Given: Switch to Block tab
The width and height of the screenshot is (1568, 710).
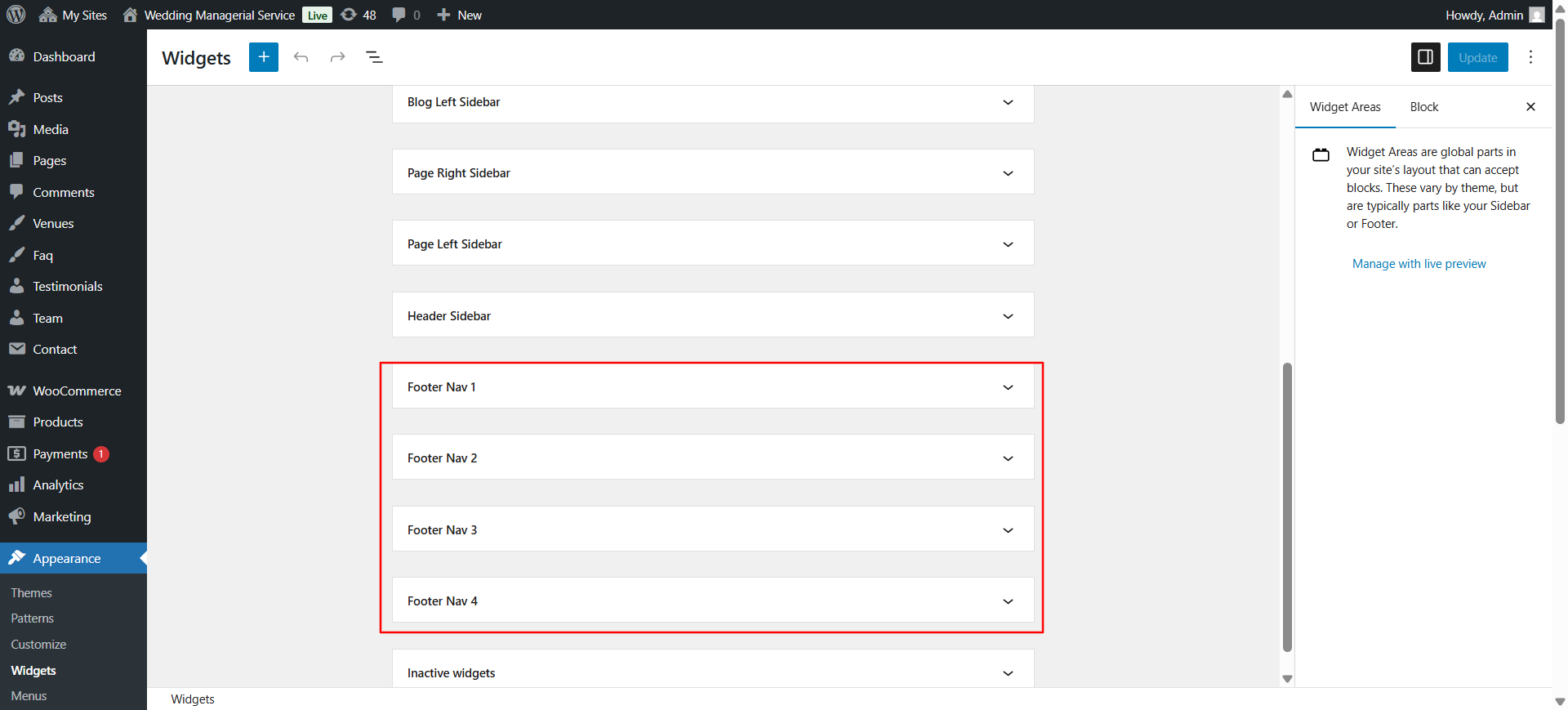Looking at the screenshot, I should (x=1423, y=107).
